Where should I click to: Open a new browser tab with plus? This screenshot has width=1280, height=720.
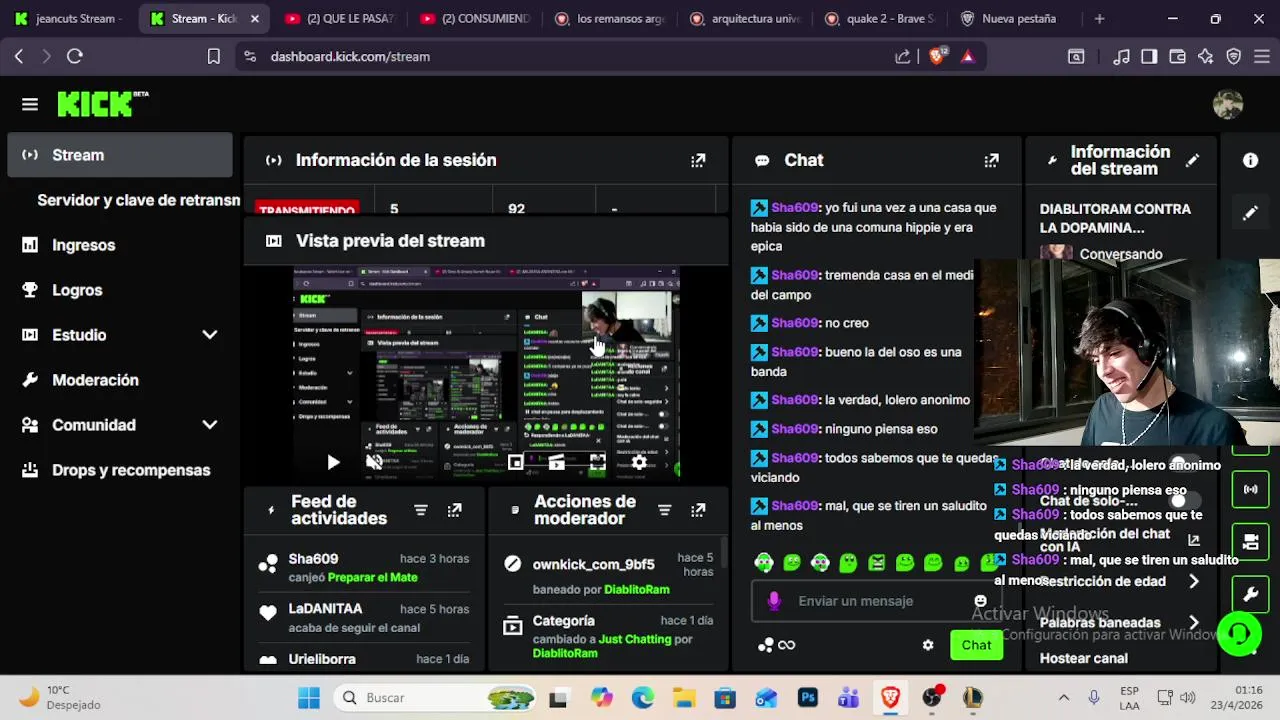(1099, 19)
